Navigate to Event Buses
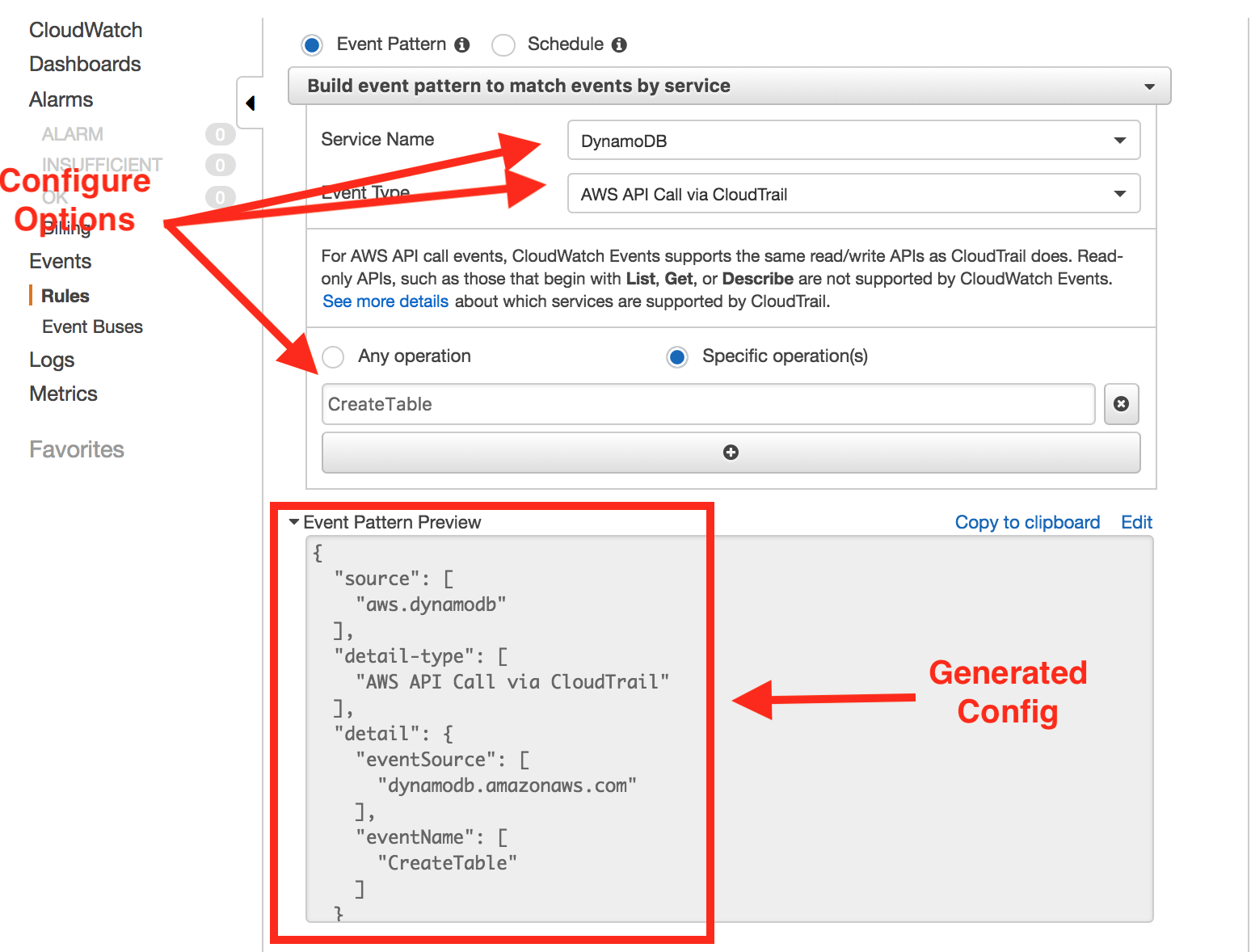This screenshot has height=952, width=1251. pos(91,326)
